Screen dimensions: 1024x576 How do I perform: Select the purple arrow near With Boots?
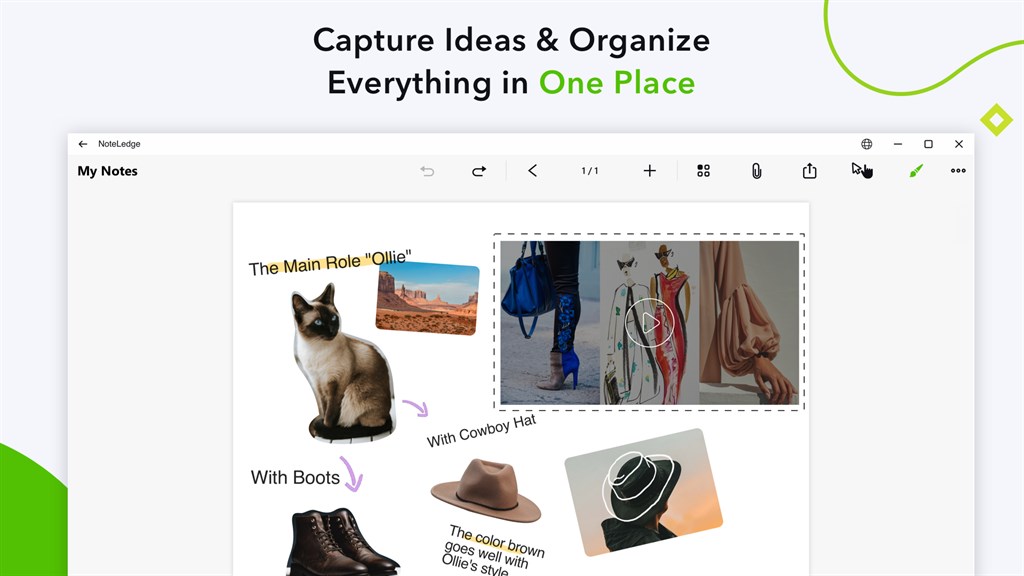pyautogui.click(x=351, y=474)
